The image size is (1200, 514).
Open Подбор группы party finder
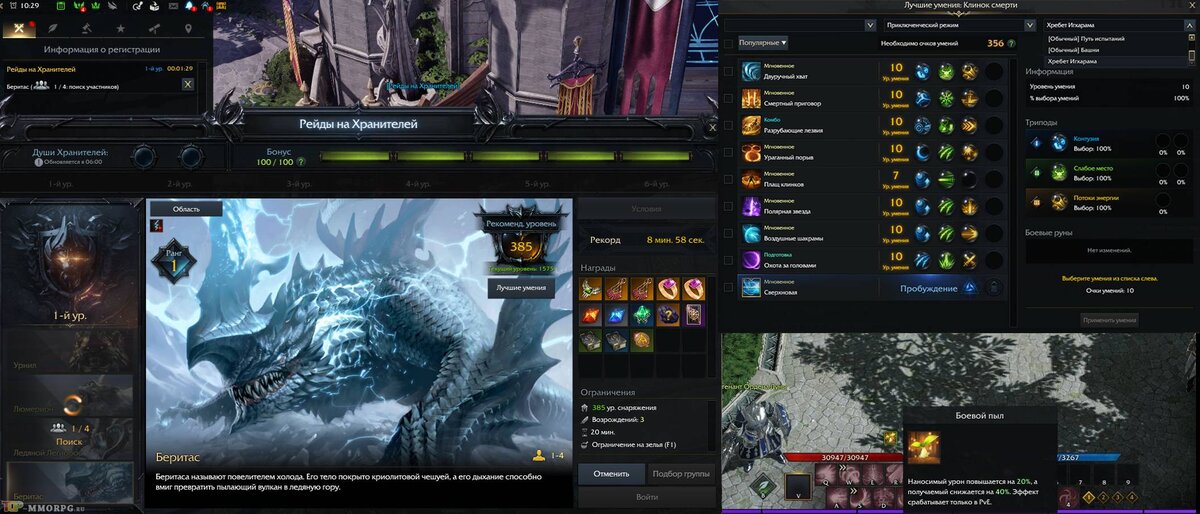680,474
